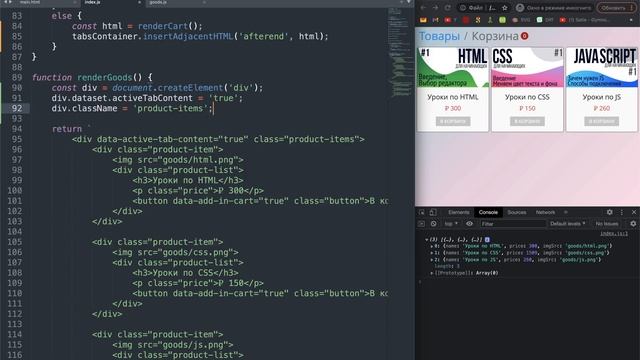Open the green square bookmark
Screen dimensions: 640x360
(502, 20)
